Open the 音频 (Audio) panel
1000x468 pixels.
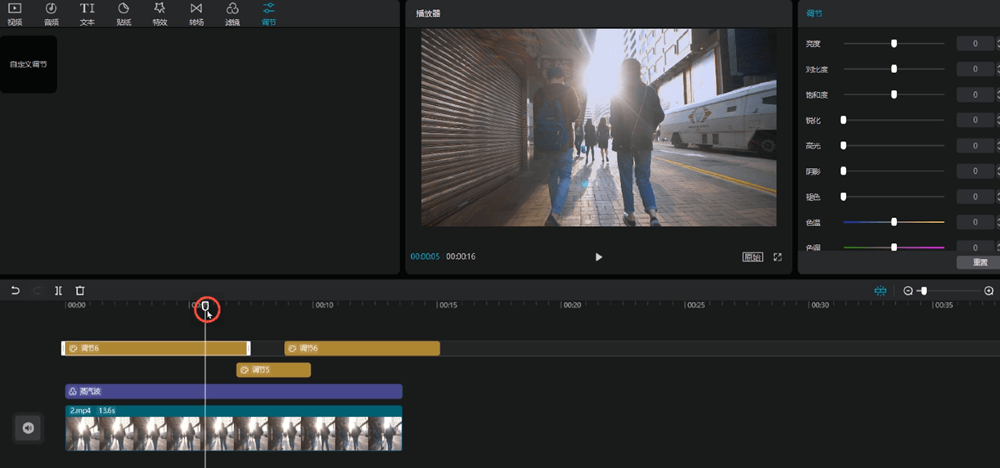51,13
